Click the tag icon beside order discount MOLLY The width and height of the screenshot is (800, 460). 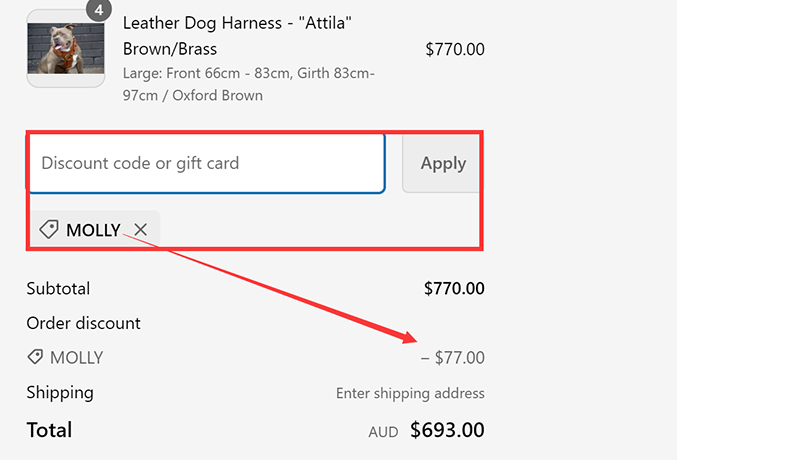pos(35,357)
